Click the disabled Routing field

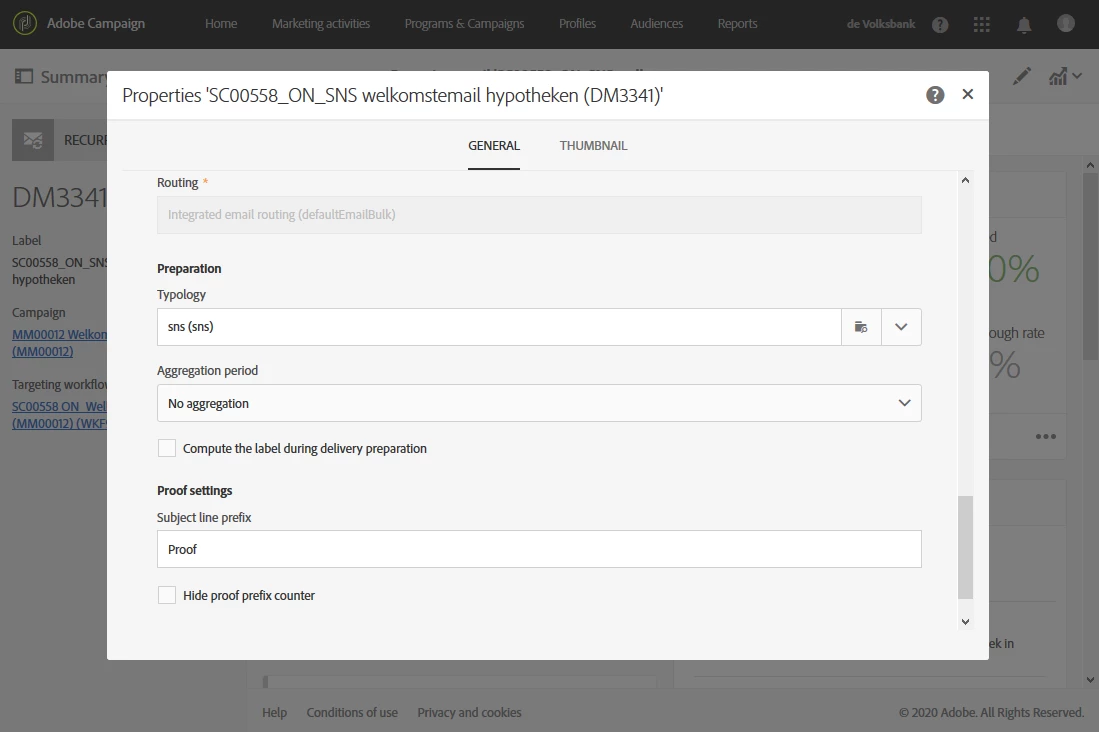tap(539, 215)
